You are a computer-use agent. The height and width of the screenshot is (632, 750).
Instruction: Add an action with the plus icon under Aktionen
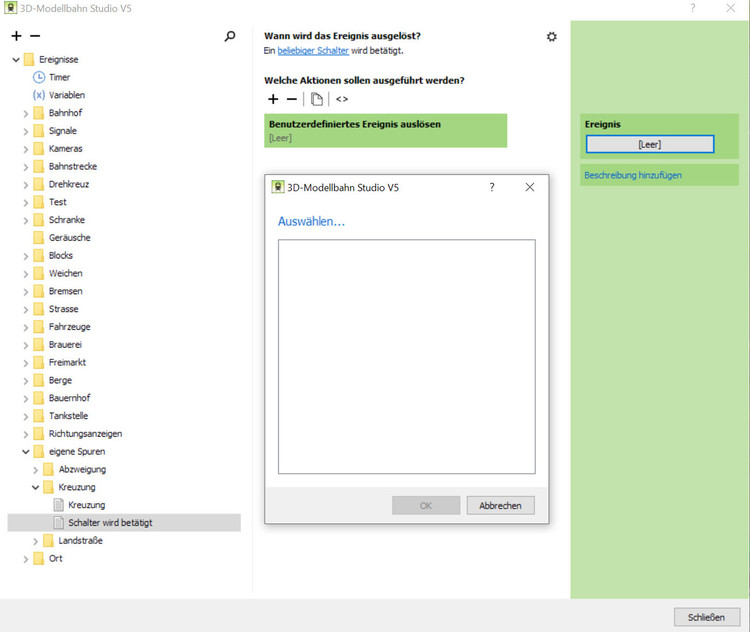(273, 99)
